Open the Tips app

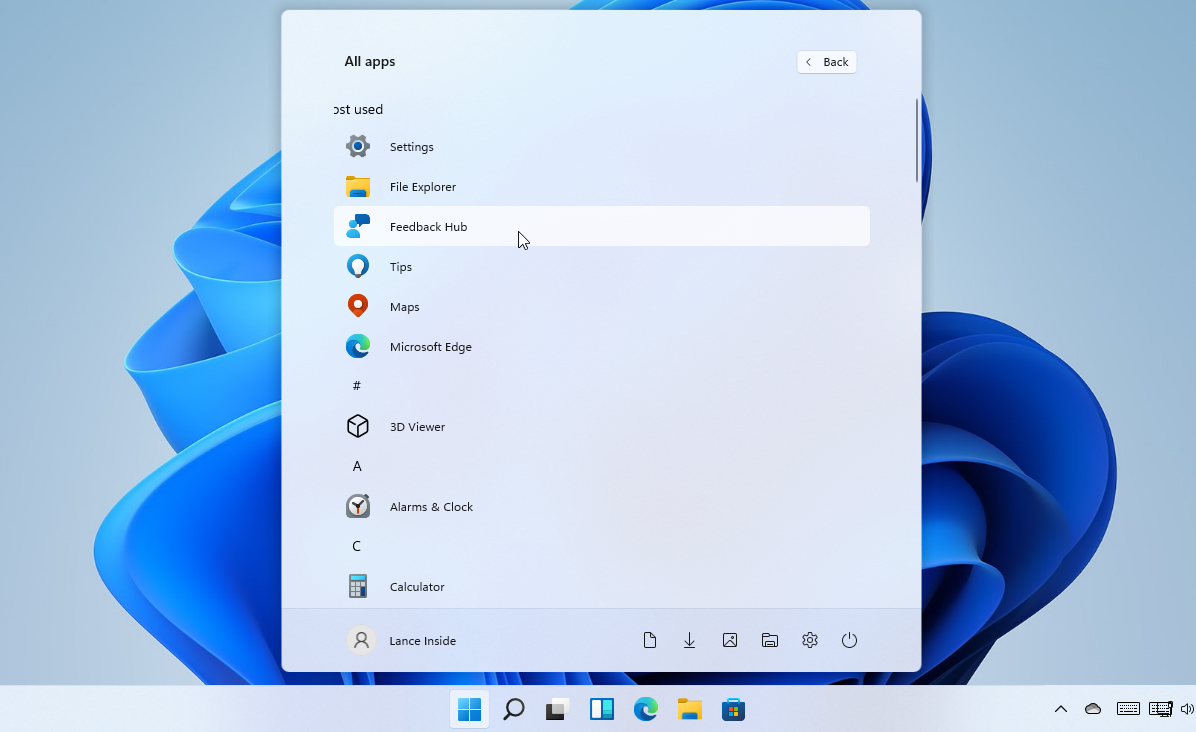coord(601,267)
